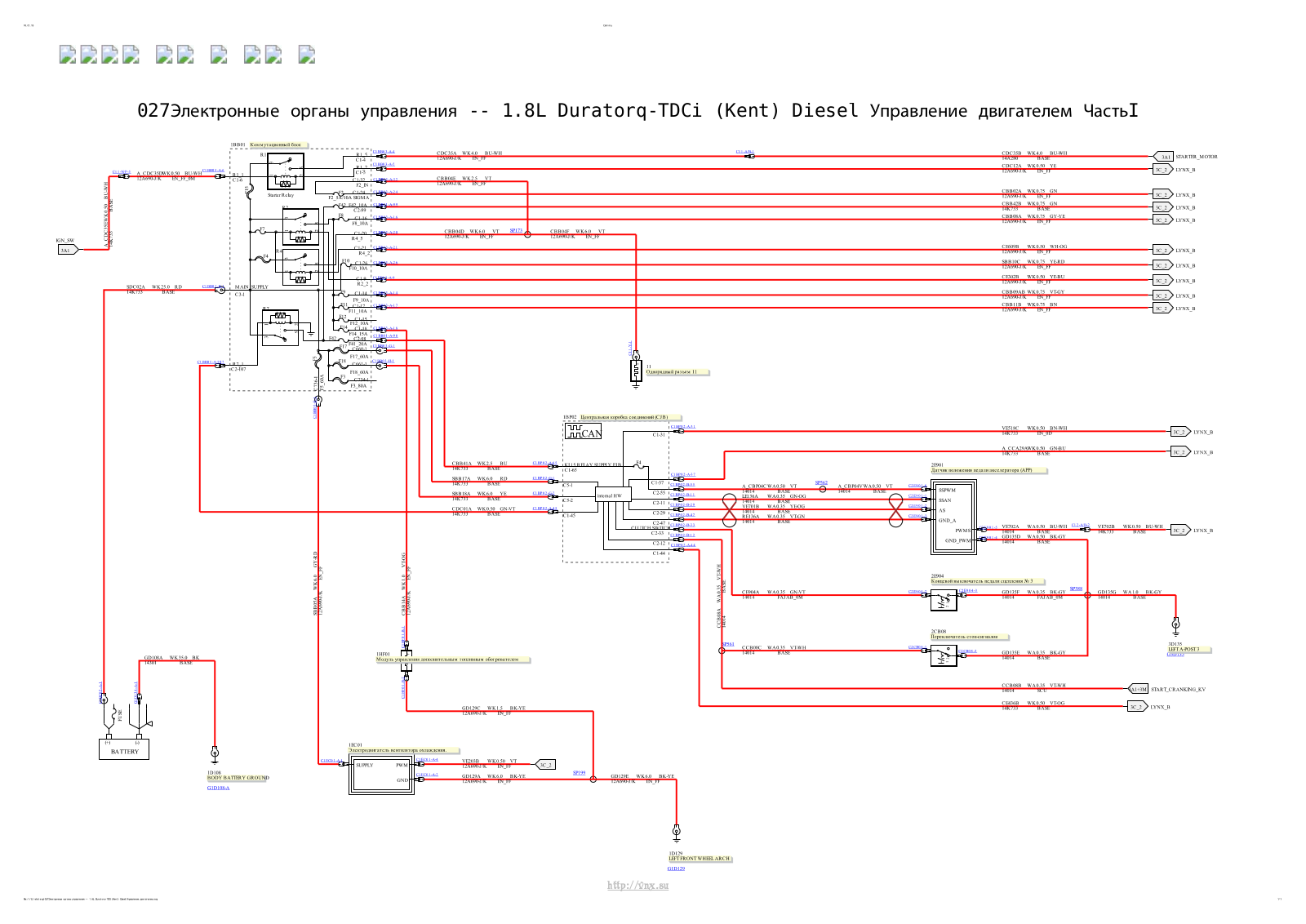Viewport: 1306px width, 924px height.
Task: Click the first broken image icon in the top row
Action: pyautogui.click(x=68, y=55)
